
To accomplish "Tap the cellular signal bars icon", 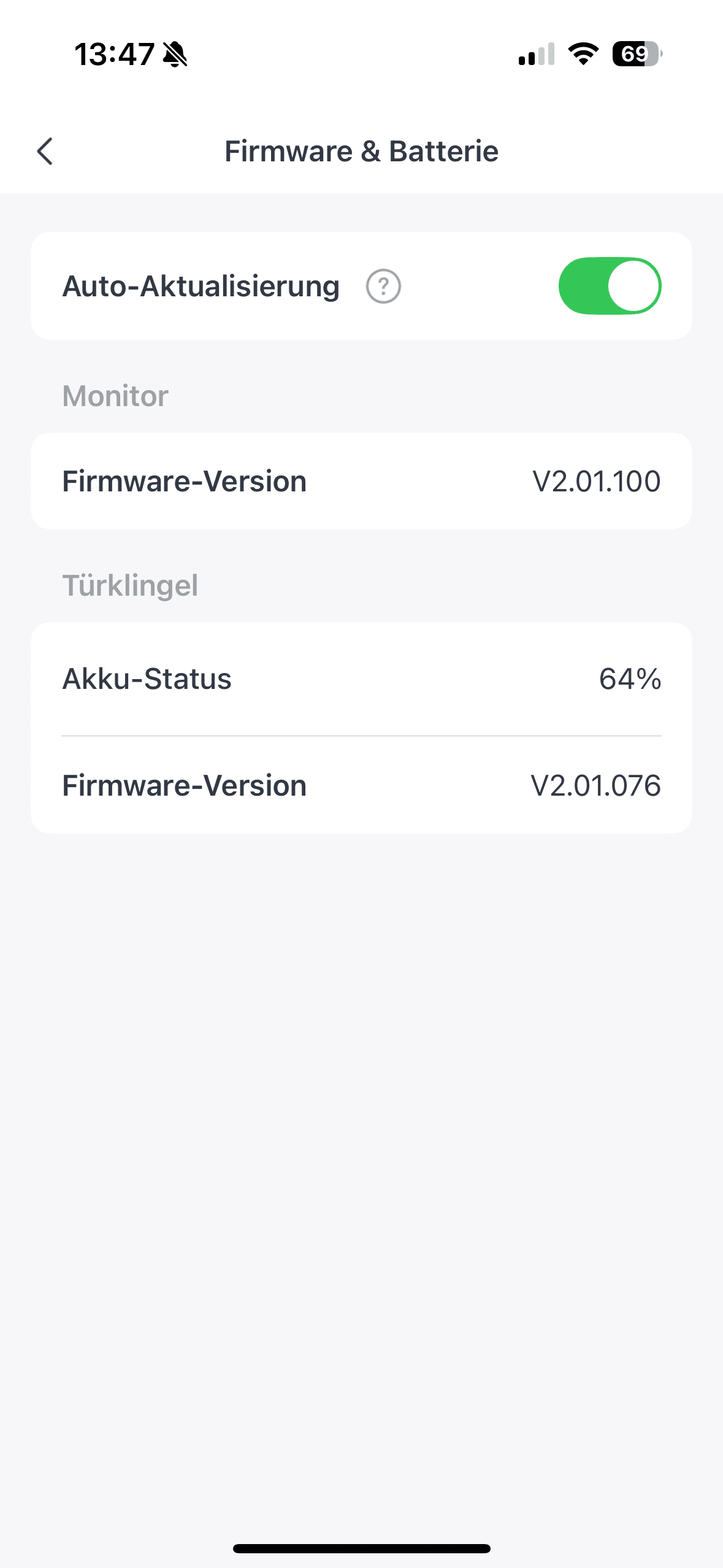I will [x=537, y=54].
